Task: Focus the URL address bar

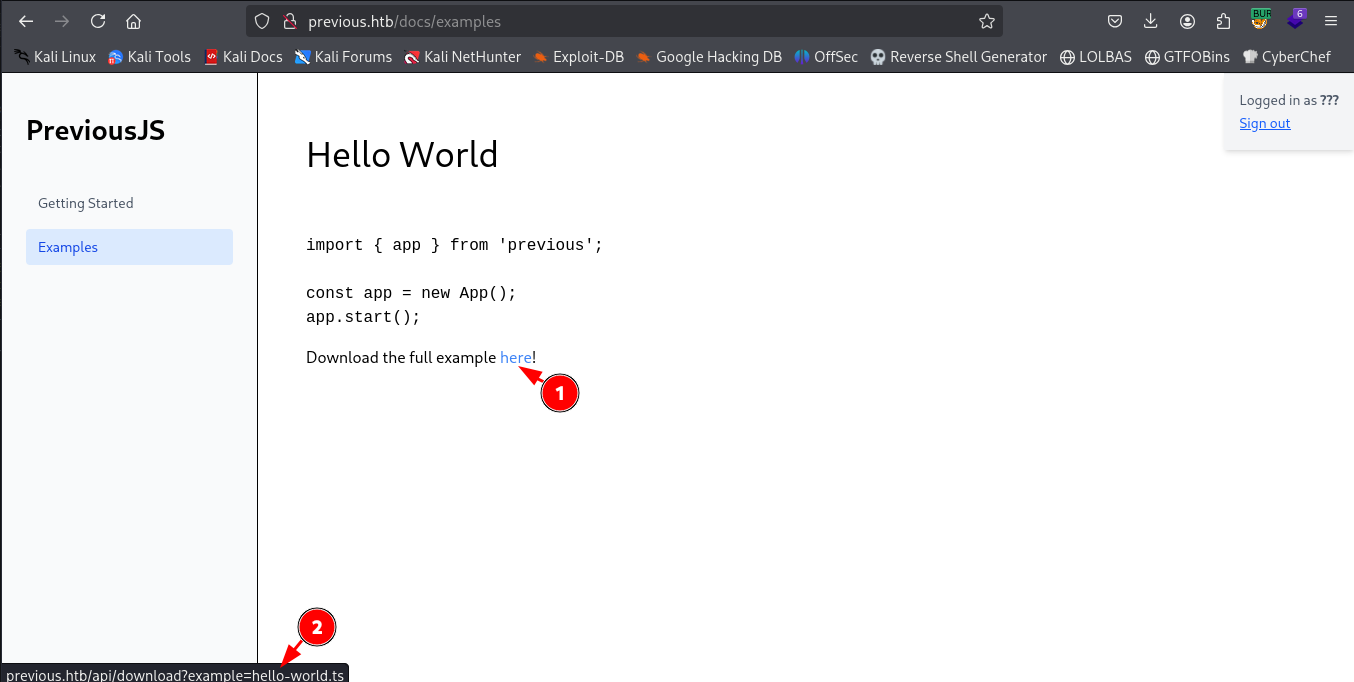Action: click(620, 21)
